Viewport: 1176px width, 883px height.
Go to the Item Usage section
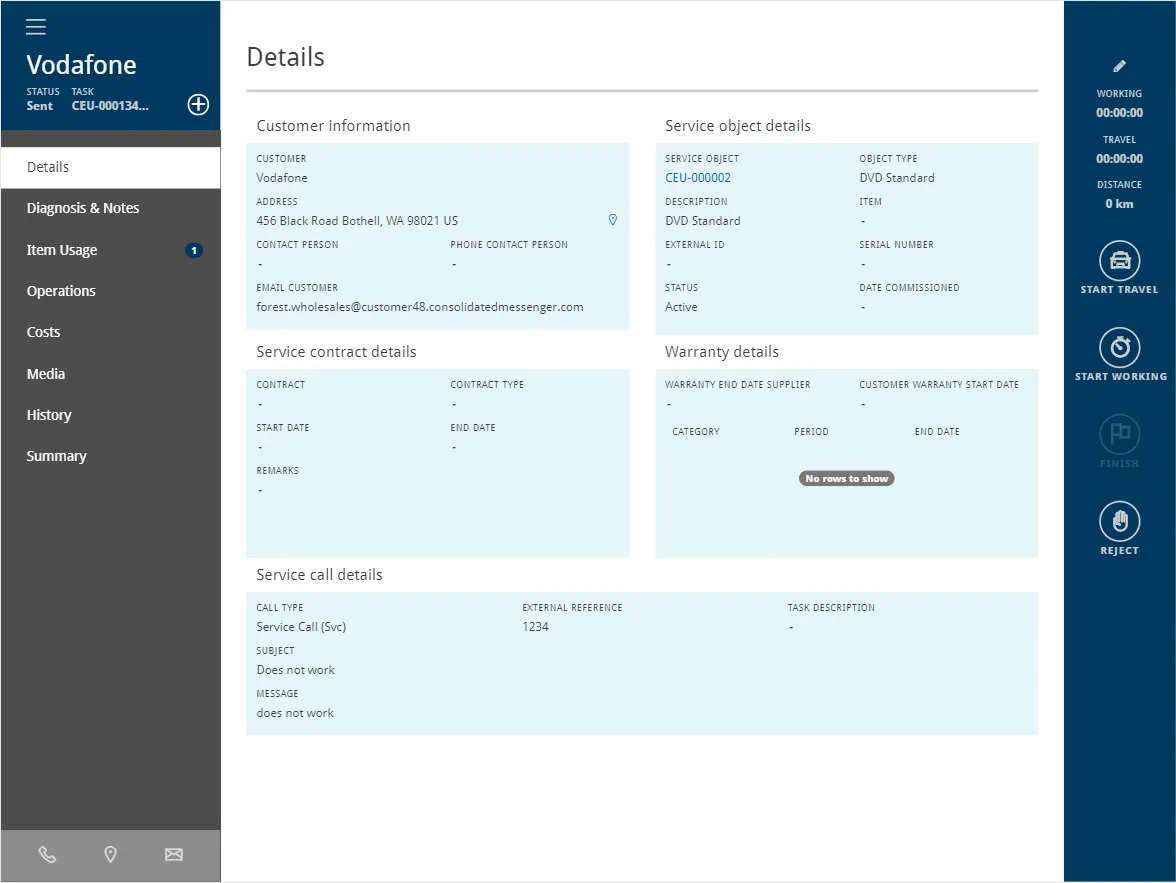pos(62,250)
